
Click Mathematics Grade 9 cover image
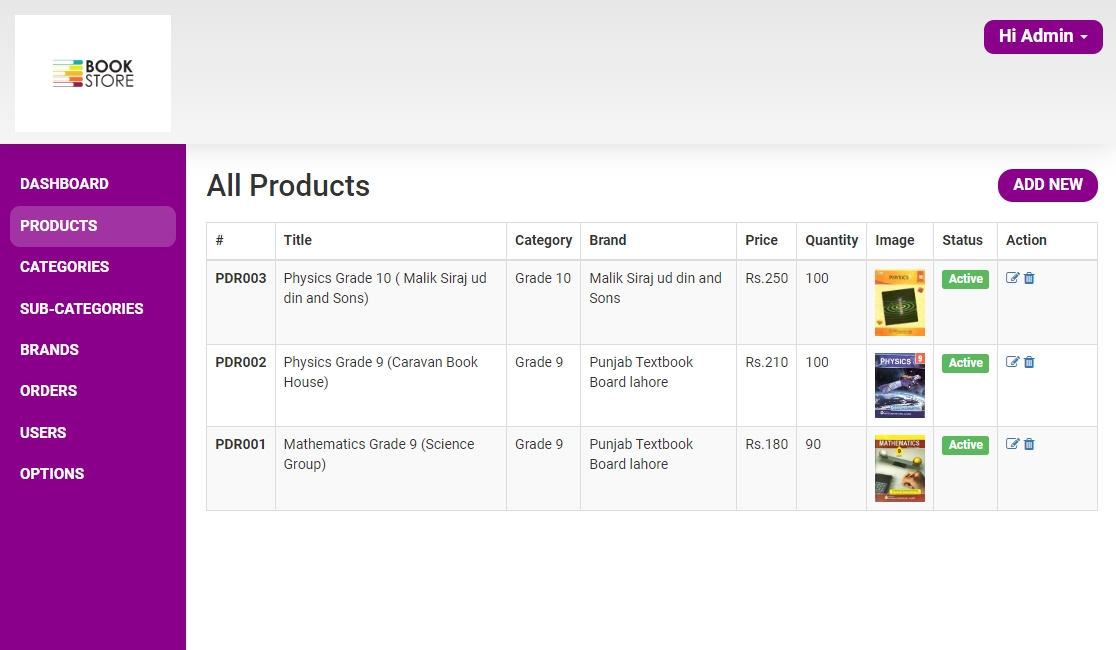click(x=899, y=468)
